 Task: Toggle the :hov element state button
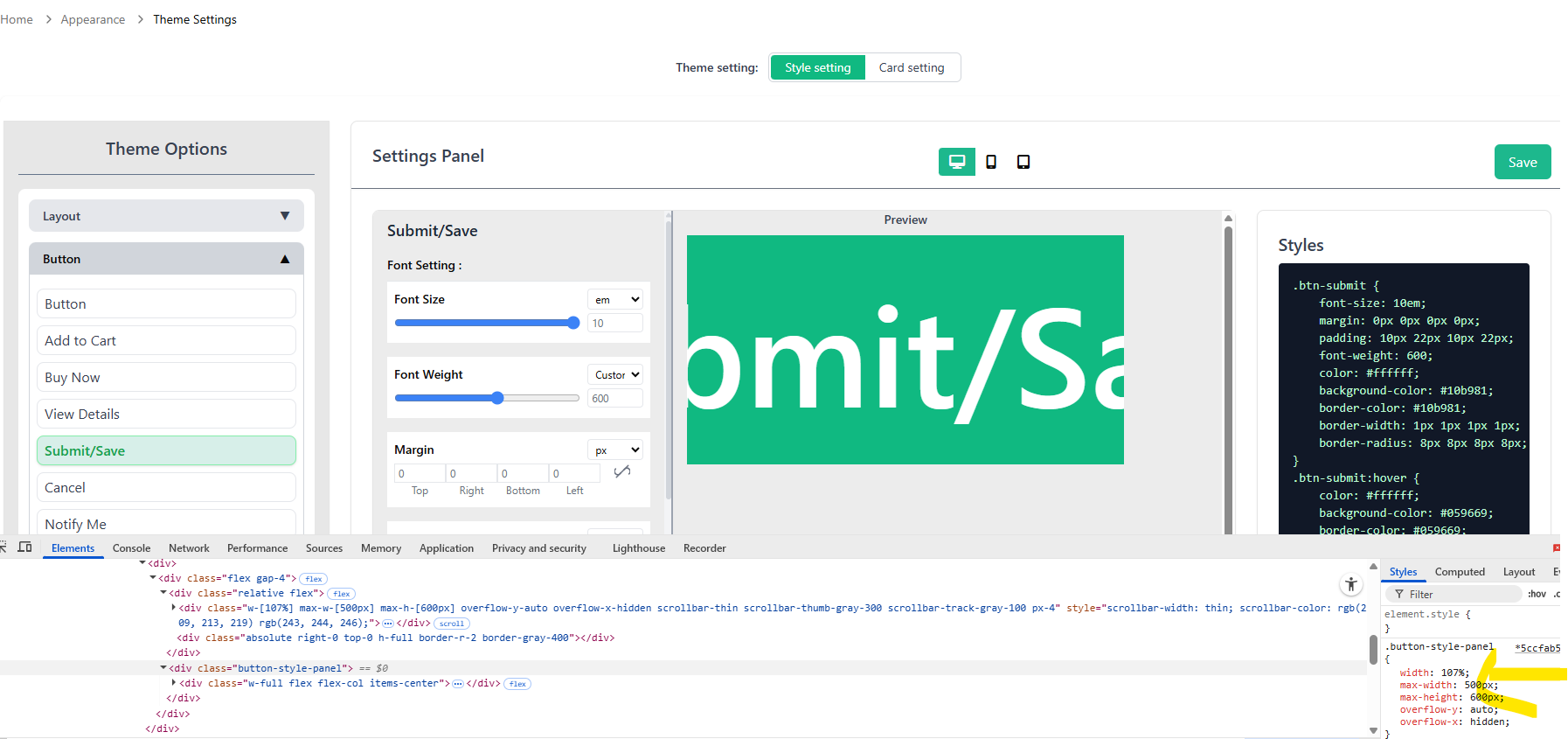[x=1537, y=595]
